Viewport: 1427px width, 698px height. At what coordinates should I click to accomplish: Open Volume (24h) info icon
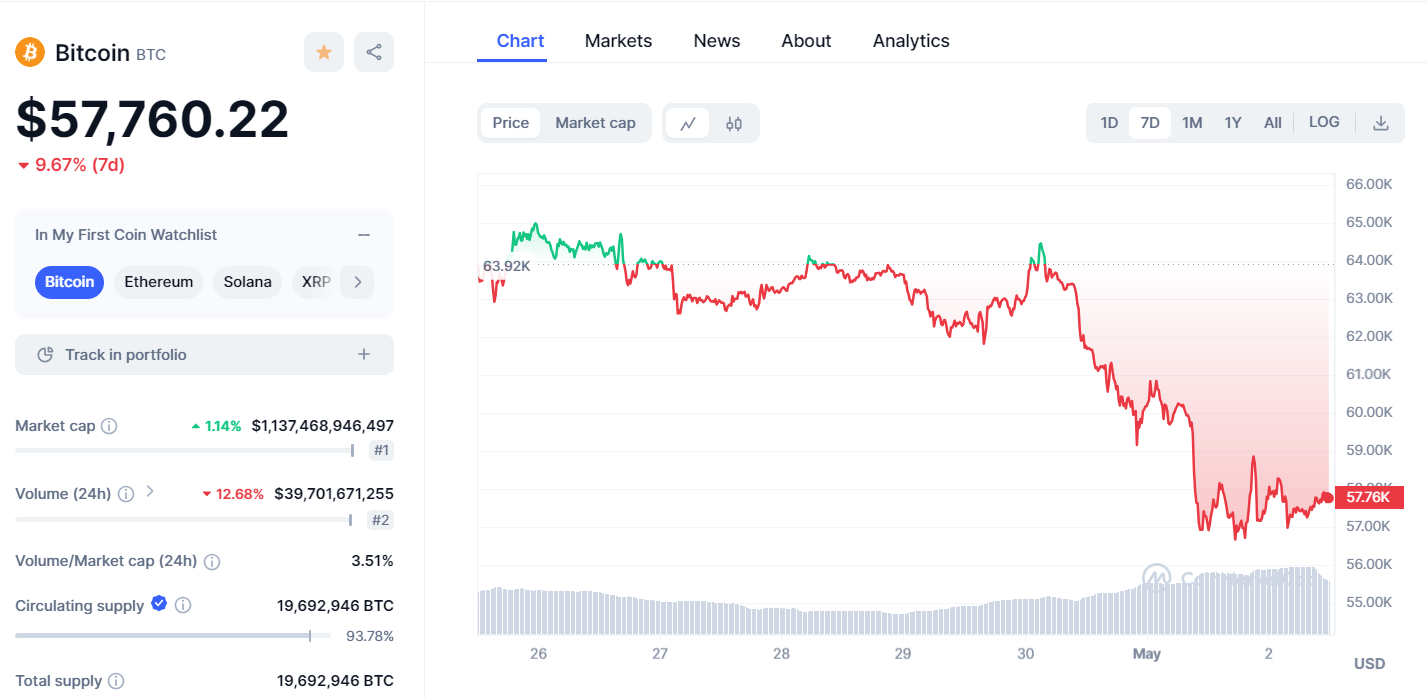click(x=126, y=494)
